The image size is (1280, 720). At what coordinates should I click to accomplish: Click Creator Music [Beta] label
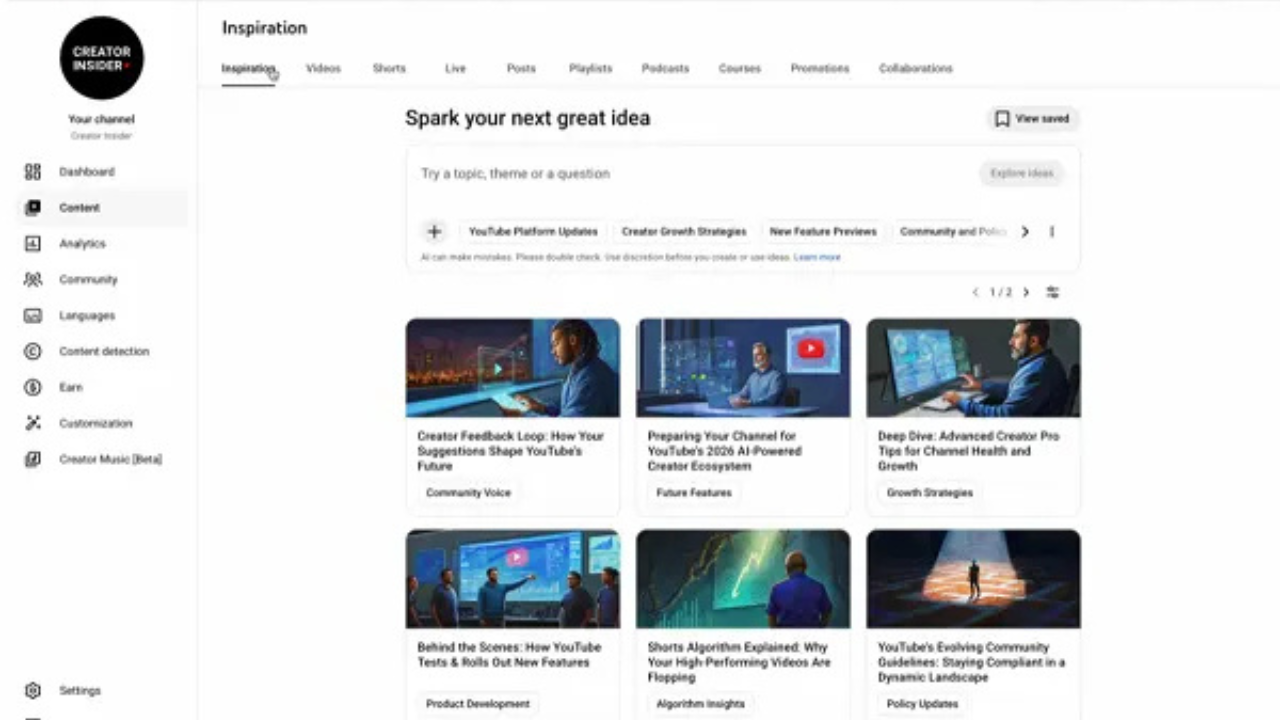(110, 460)
